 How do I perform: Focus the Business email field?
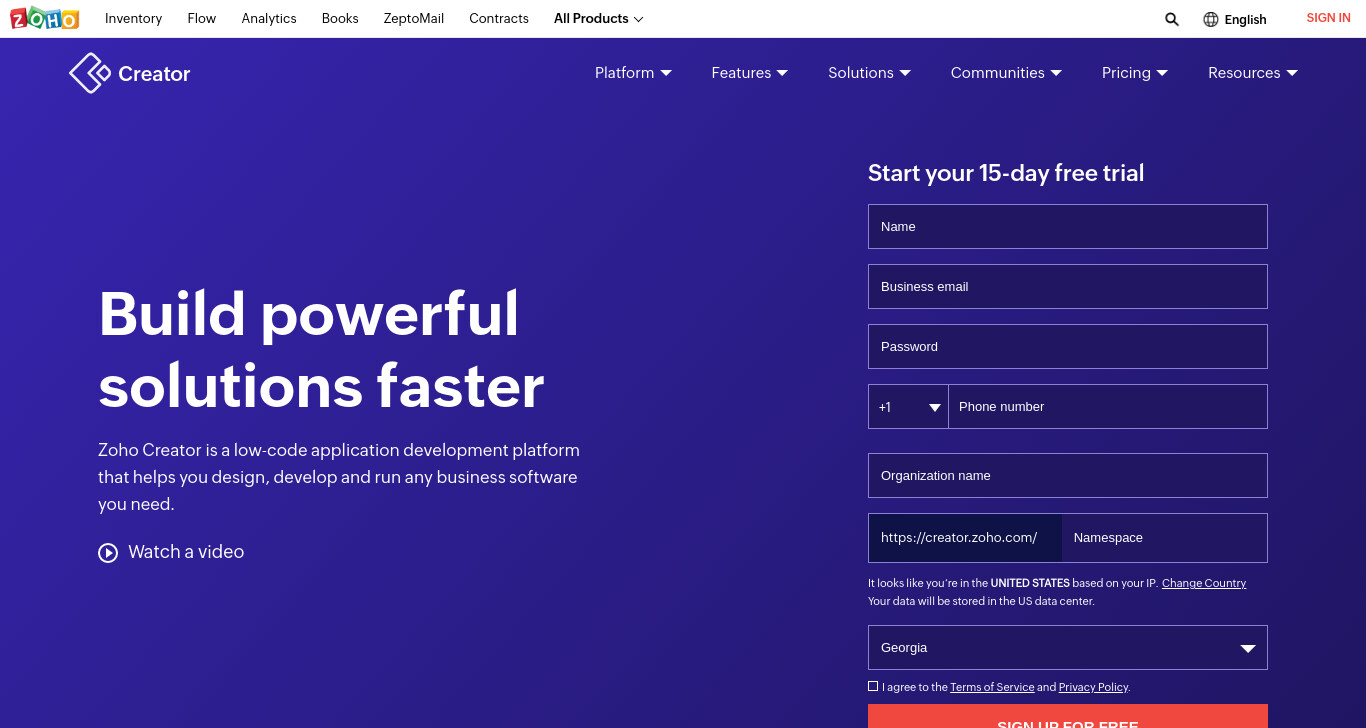pyautogui.click(x=1068, y=287)
